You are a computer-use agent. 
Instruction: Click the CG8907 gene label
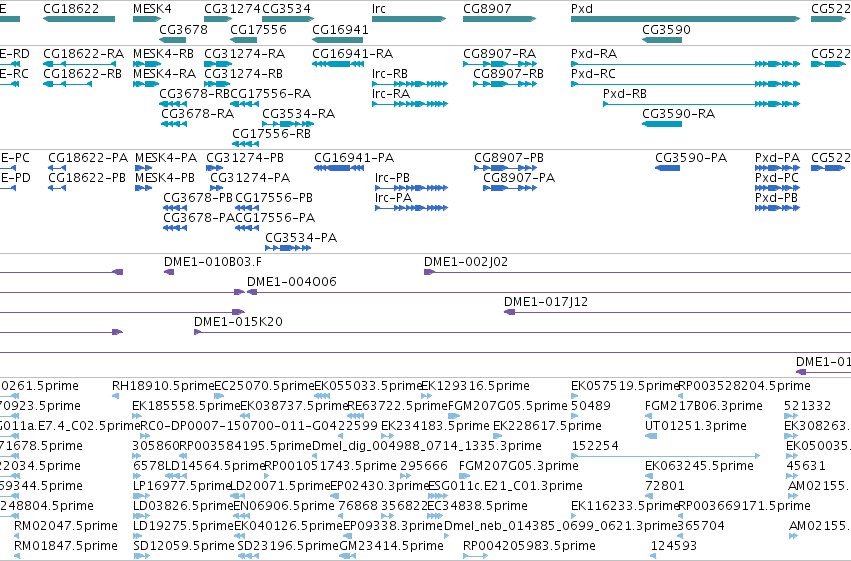point(487,9)
